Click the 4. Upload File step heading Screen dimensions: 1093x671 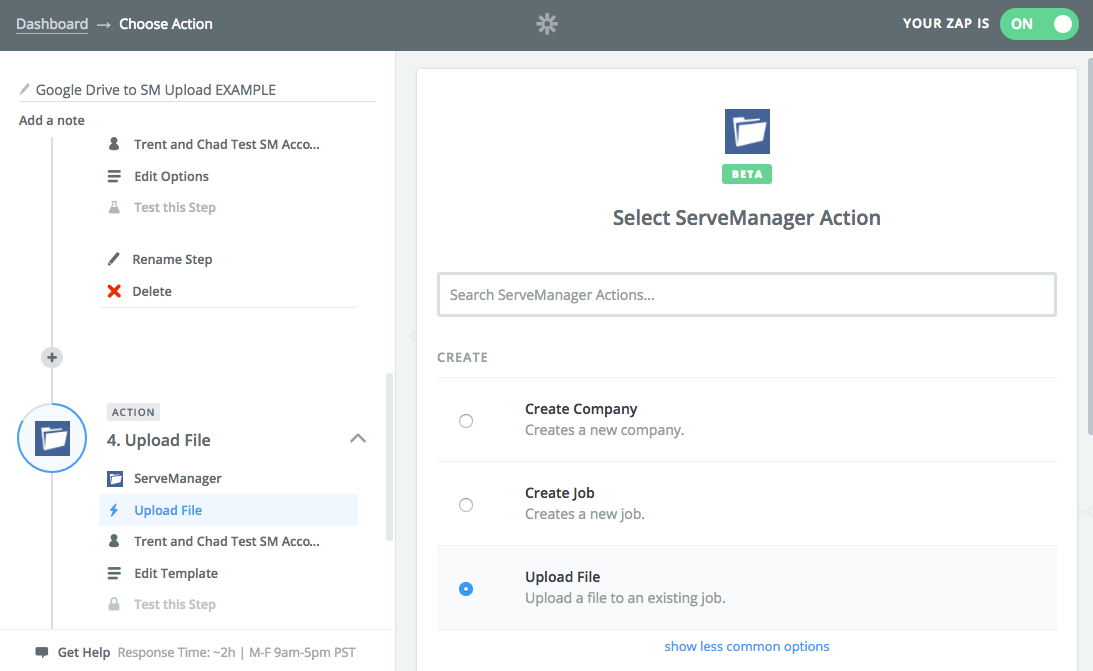(158, 440)
